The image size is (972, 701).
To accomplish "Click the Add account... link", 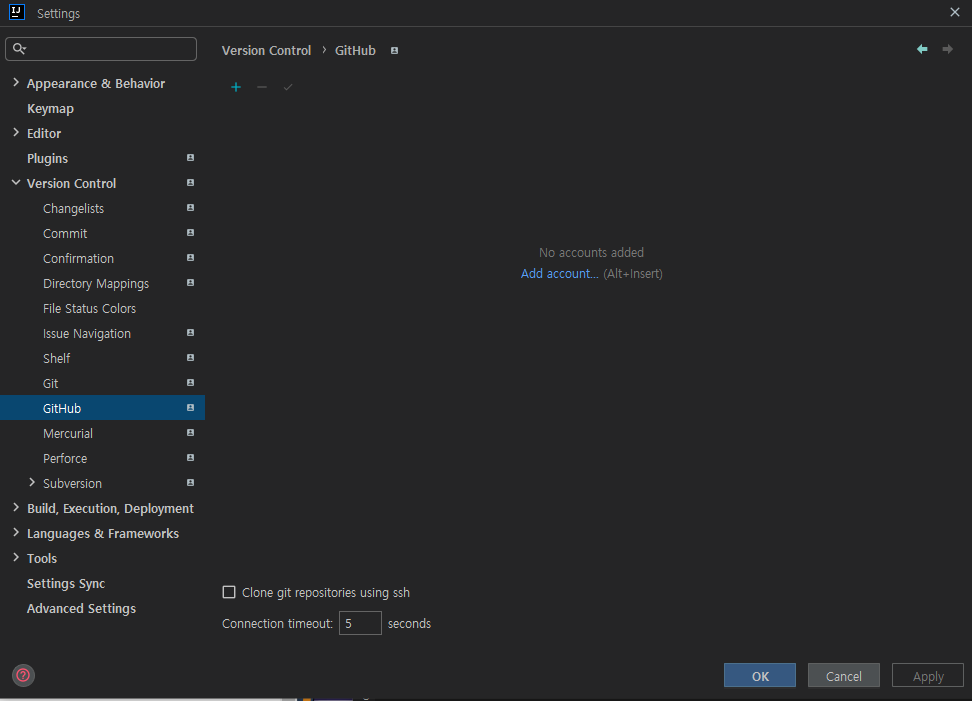I will click(x=559, y=273).
